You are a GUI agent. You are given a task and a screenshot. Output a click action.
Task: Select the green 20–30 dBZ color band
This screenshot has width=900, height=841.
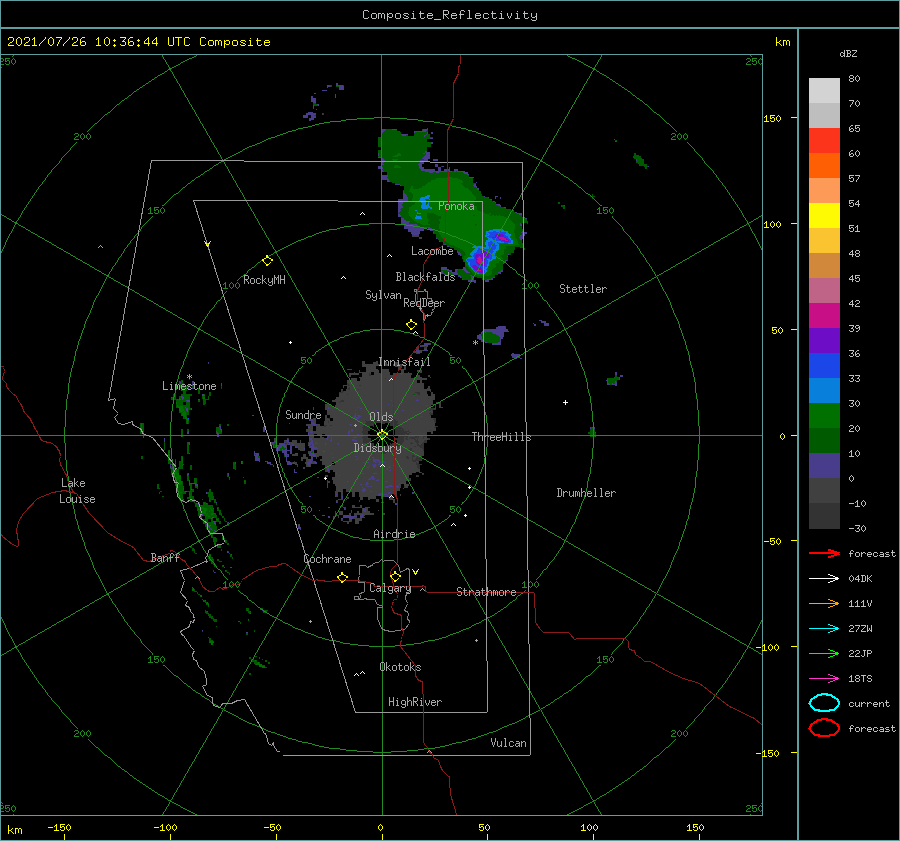tap(824, 416)
